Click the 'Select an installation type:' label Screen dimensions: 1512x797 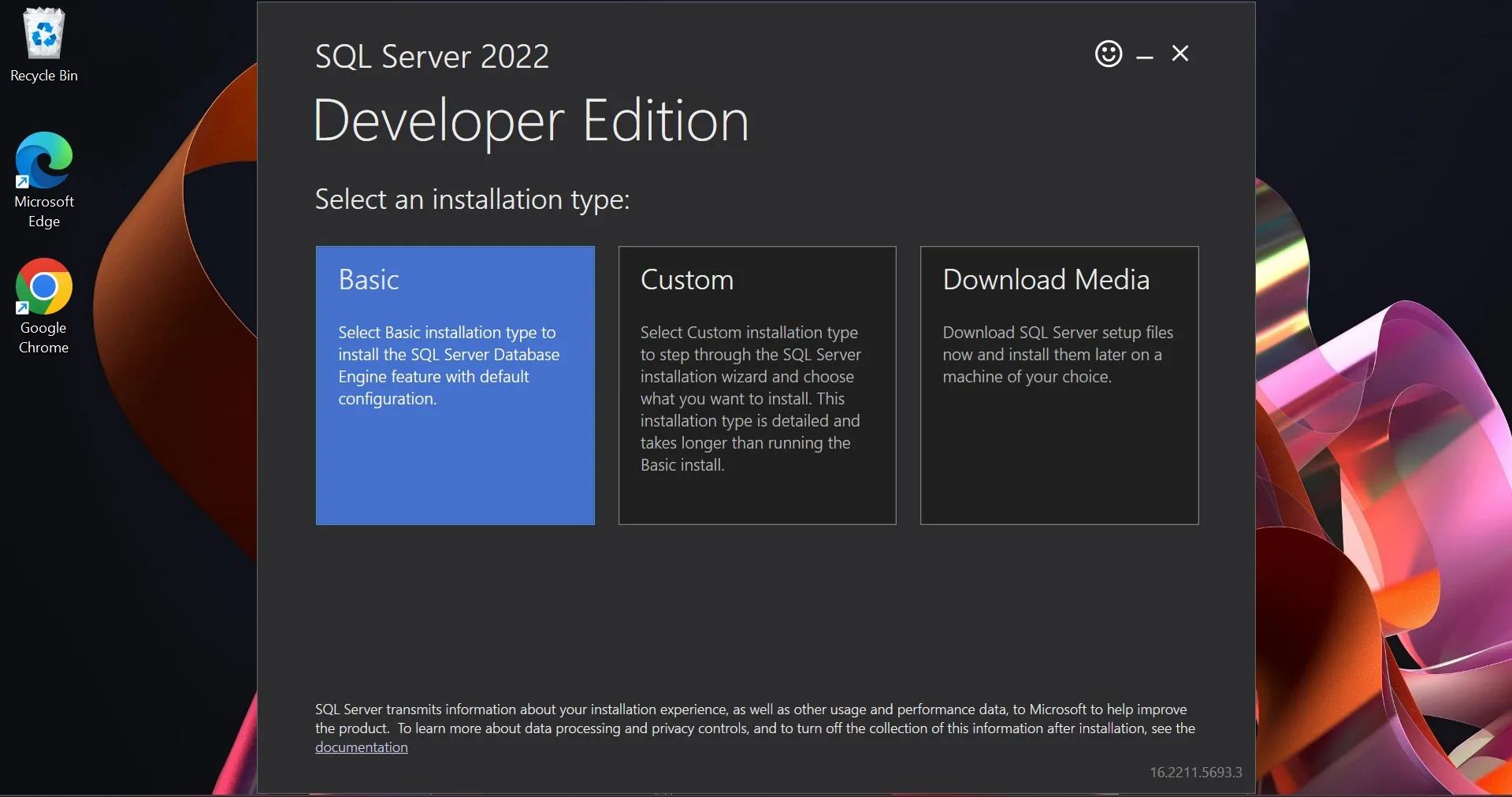(473, 199)
